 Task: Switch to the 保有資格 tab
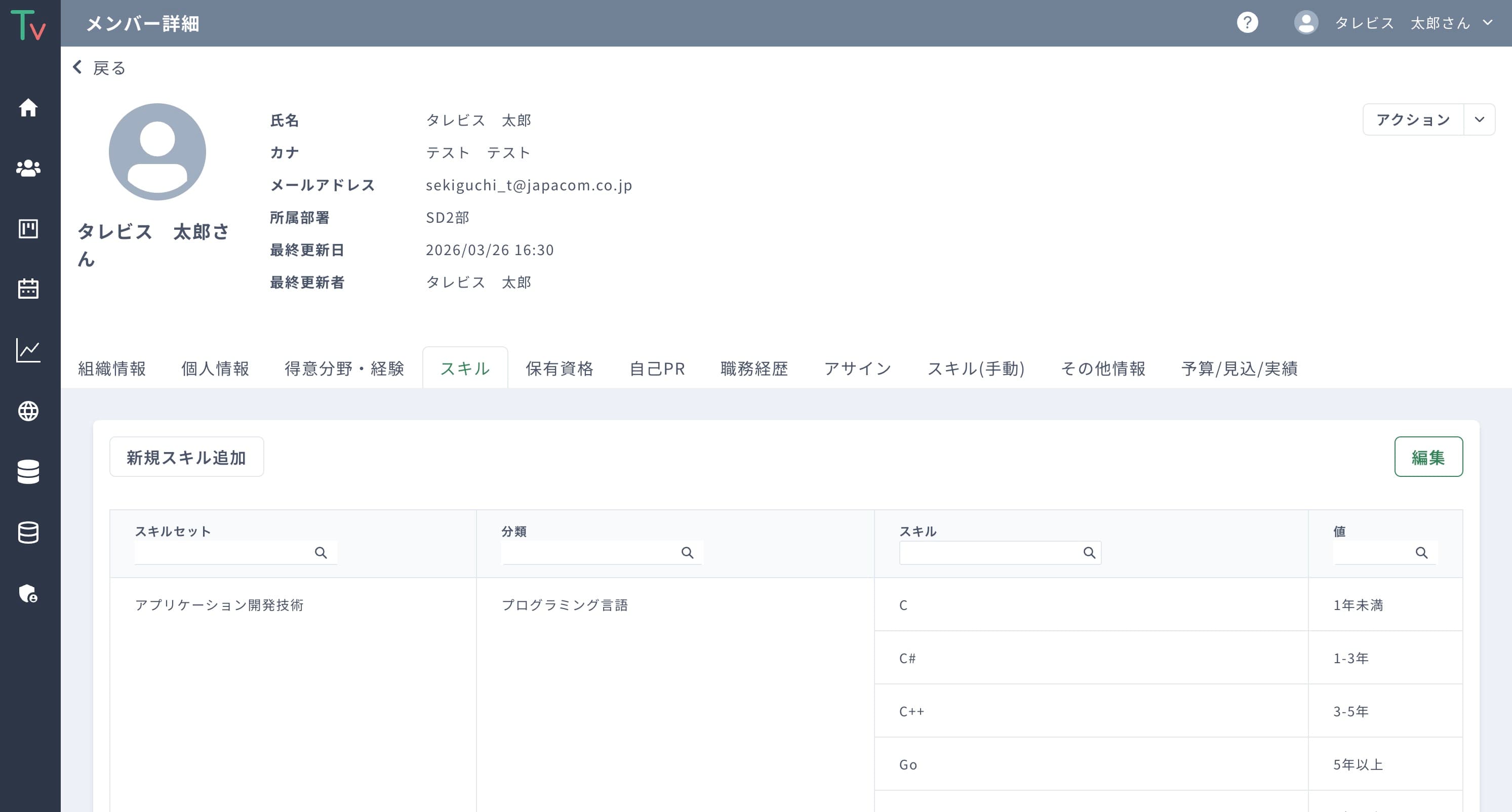click(560, 369)
